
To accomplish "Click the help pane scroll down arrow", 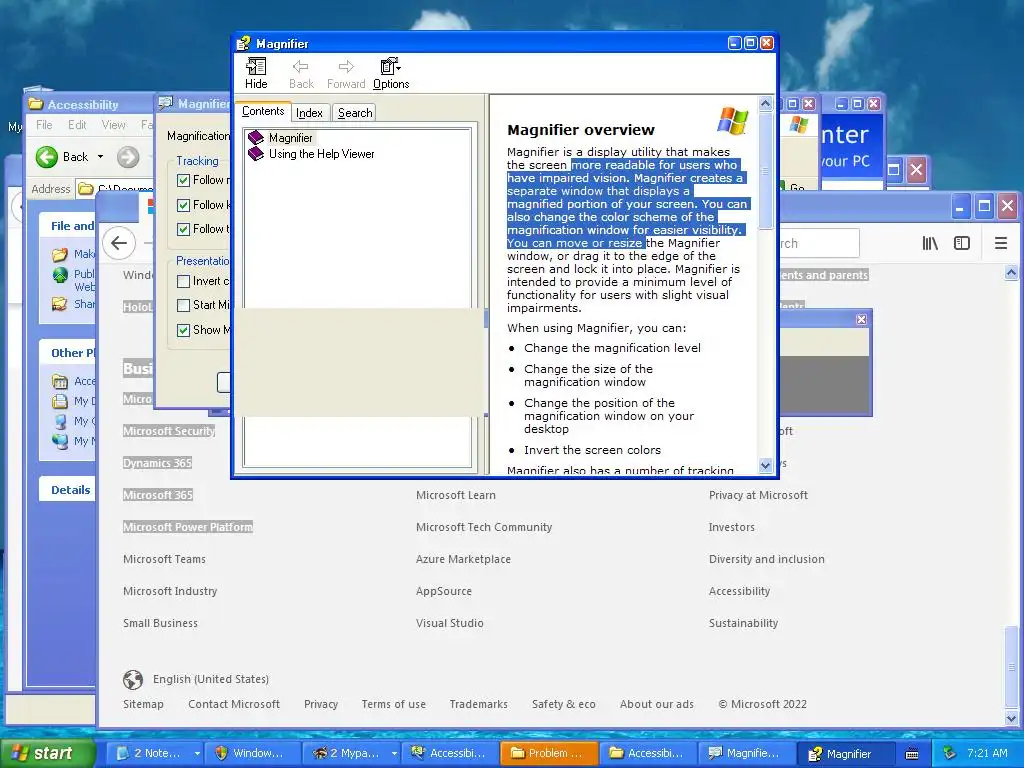I will tap(765, 465).
